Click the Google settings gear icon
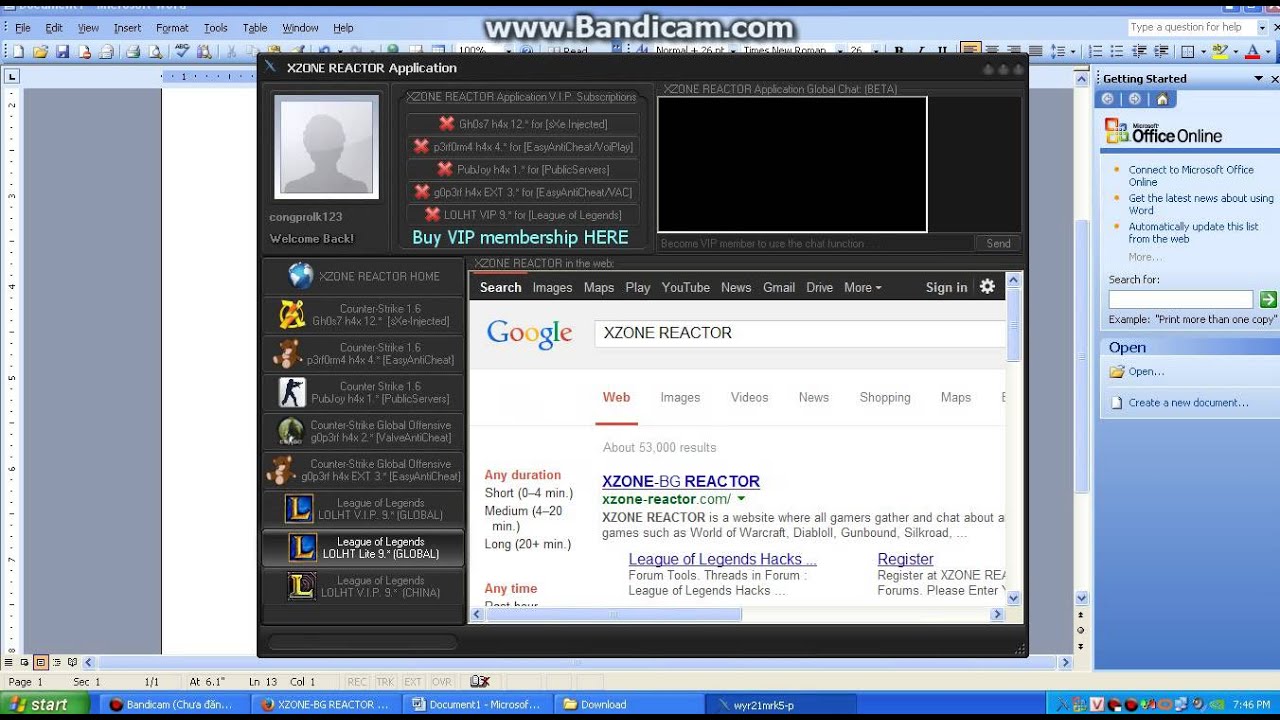Screen dimensions: 1280x720 pos(987,287)
